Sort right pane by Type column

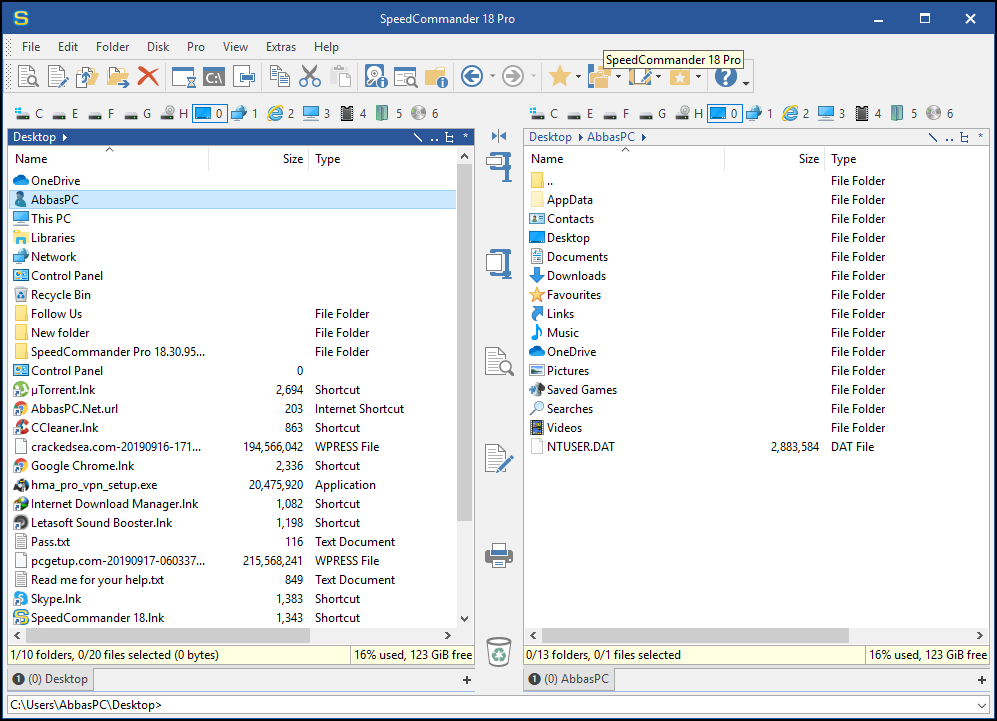(906, 159)
